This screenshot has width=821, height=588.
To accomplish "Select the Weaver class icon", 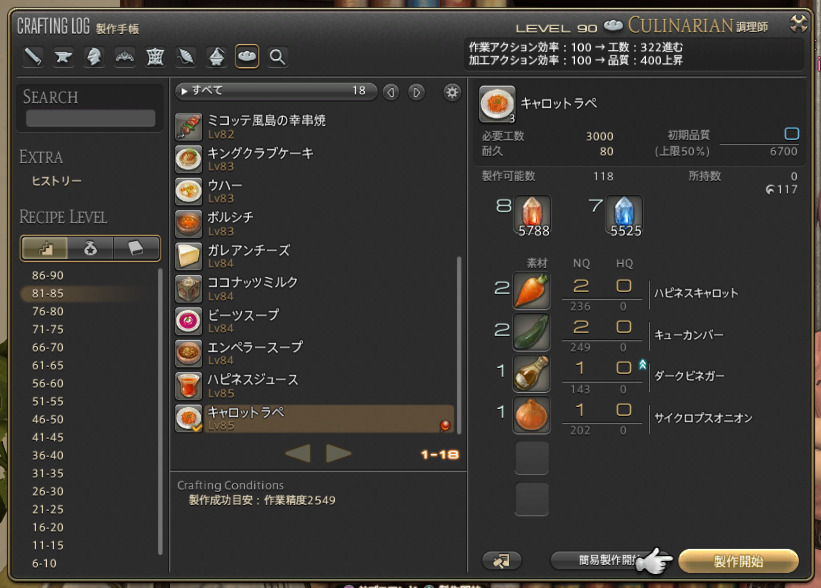I will [x=186, y=57].
